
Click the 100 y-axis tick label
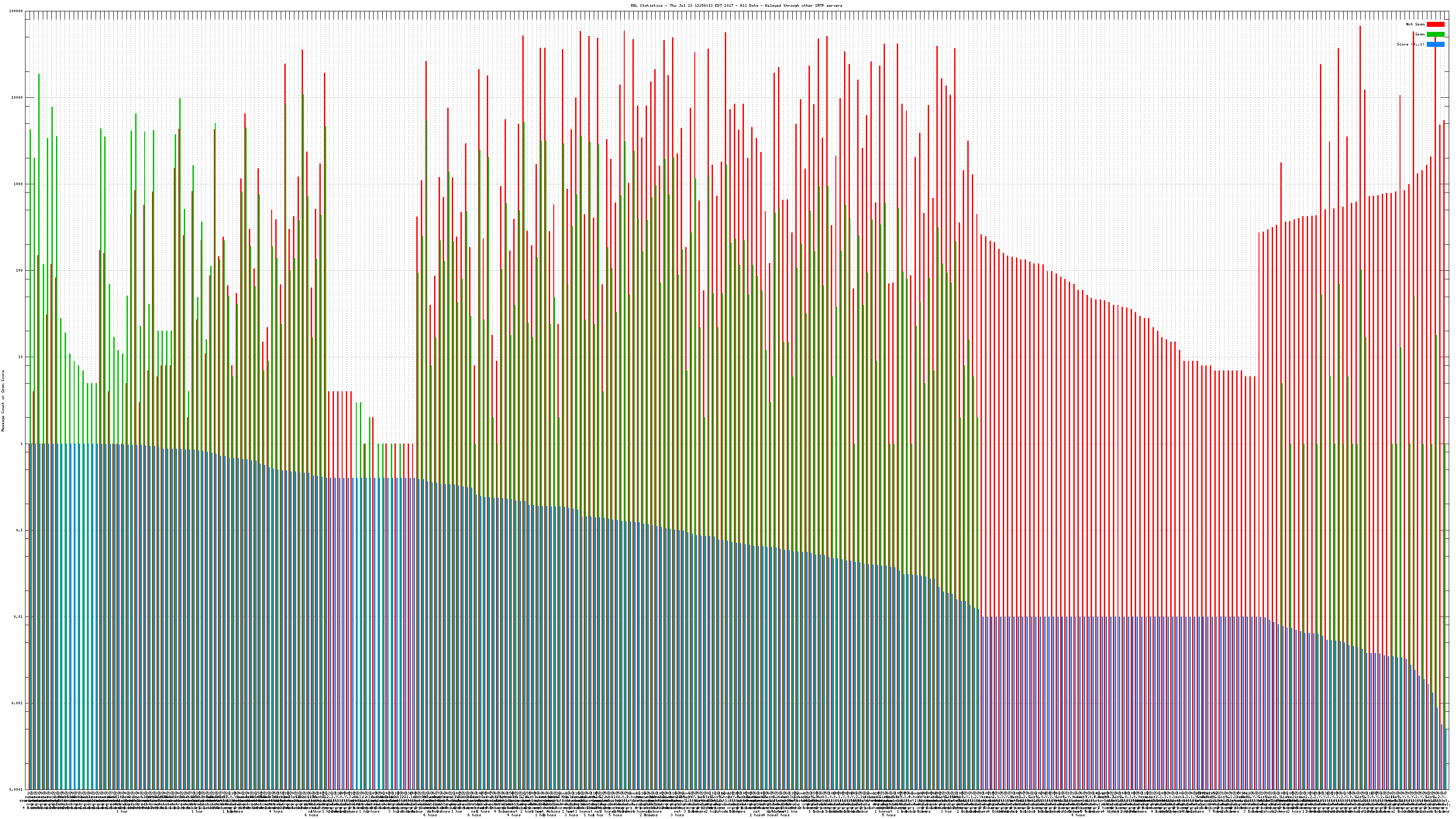pyautogui.click(x=20, y=270)
